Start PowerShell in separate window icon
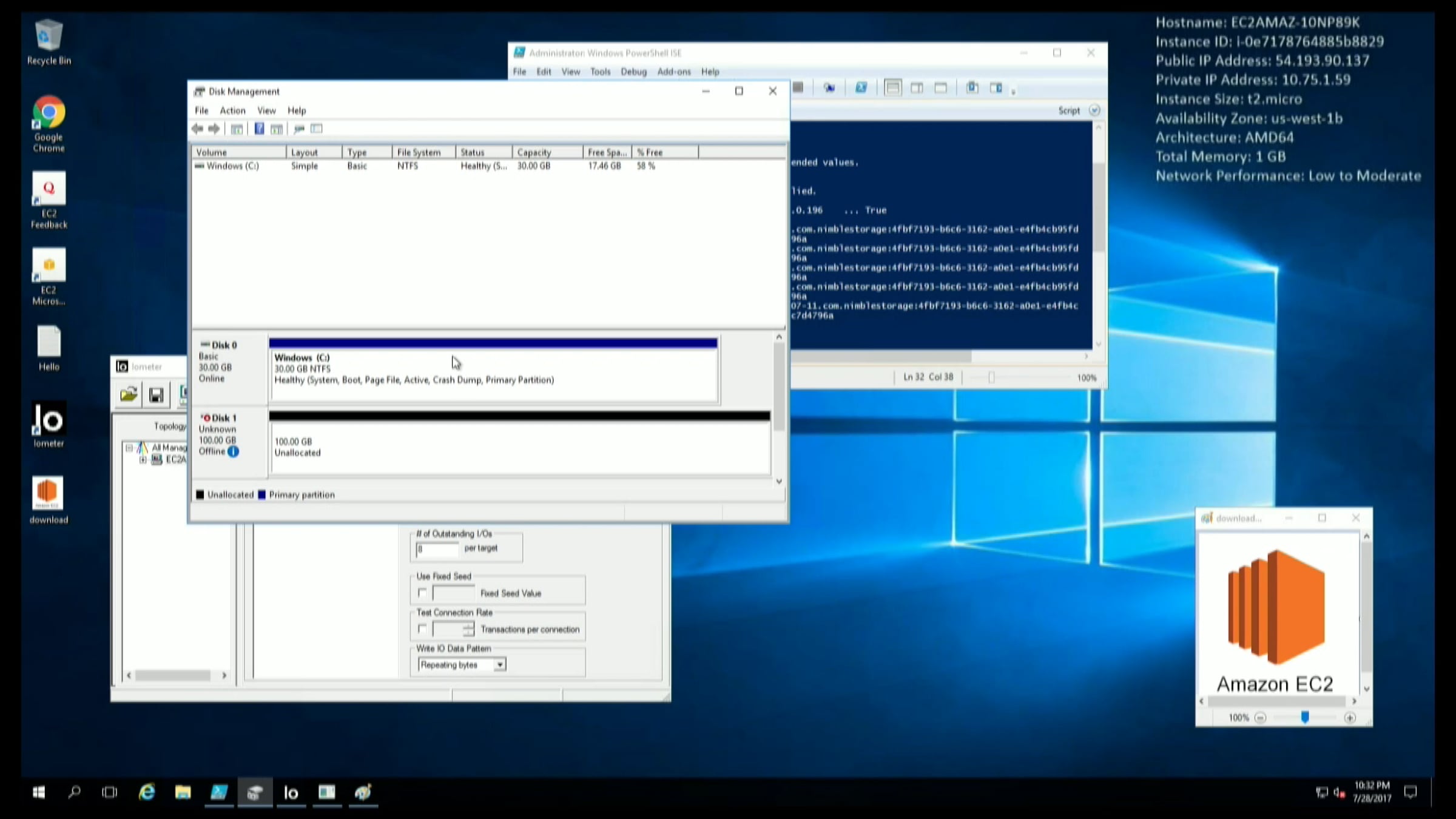 pos(861,88)
